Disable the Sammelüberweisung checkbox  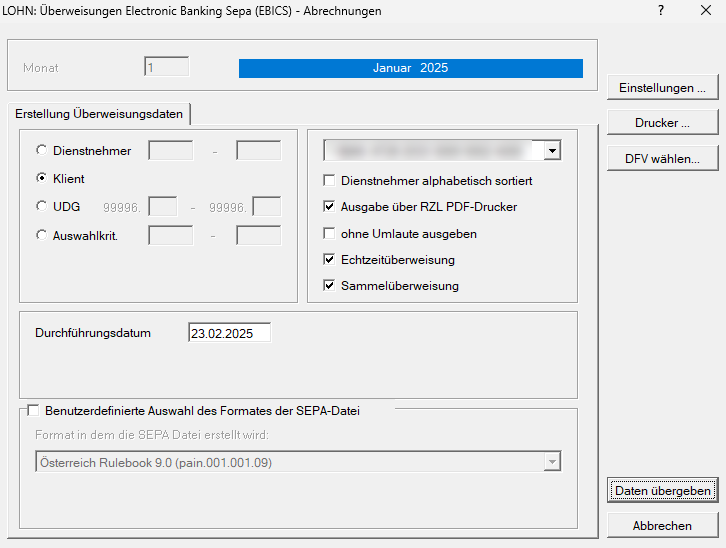(329, 286)
